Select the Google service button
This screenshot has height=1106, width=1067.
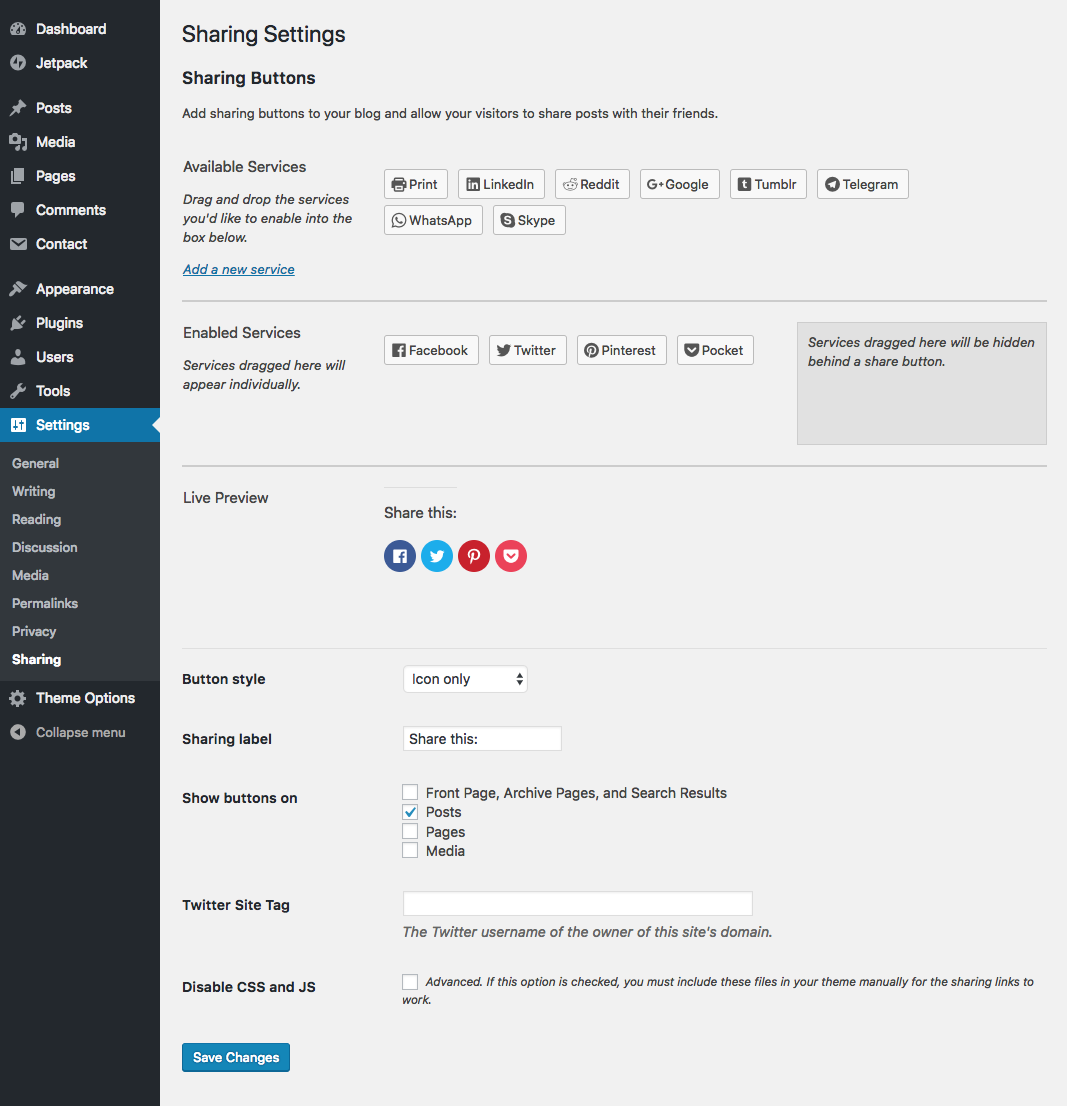680,184
